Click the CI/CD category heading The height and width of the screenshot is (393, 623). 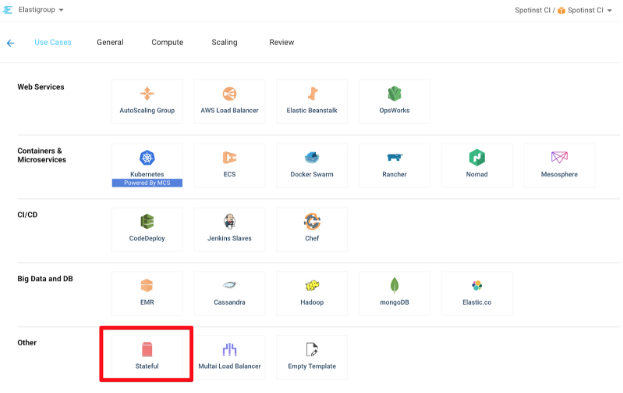pos(27,215)
